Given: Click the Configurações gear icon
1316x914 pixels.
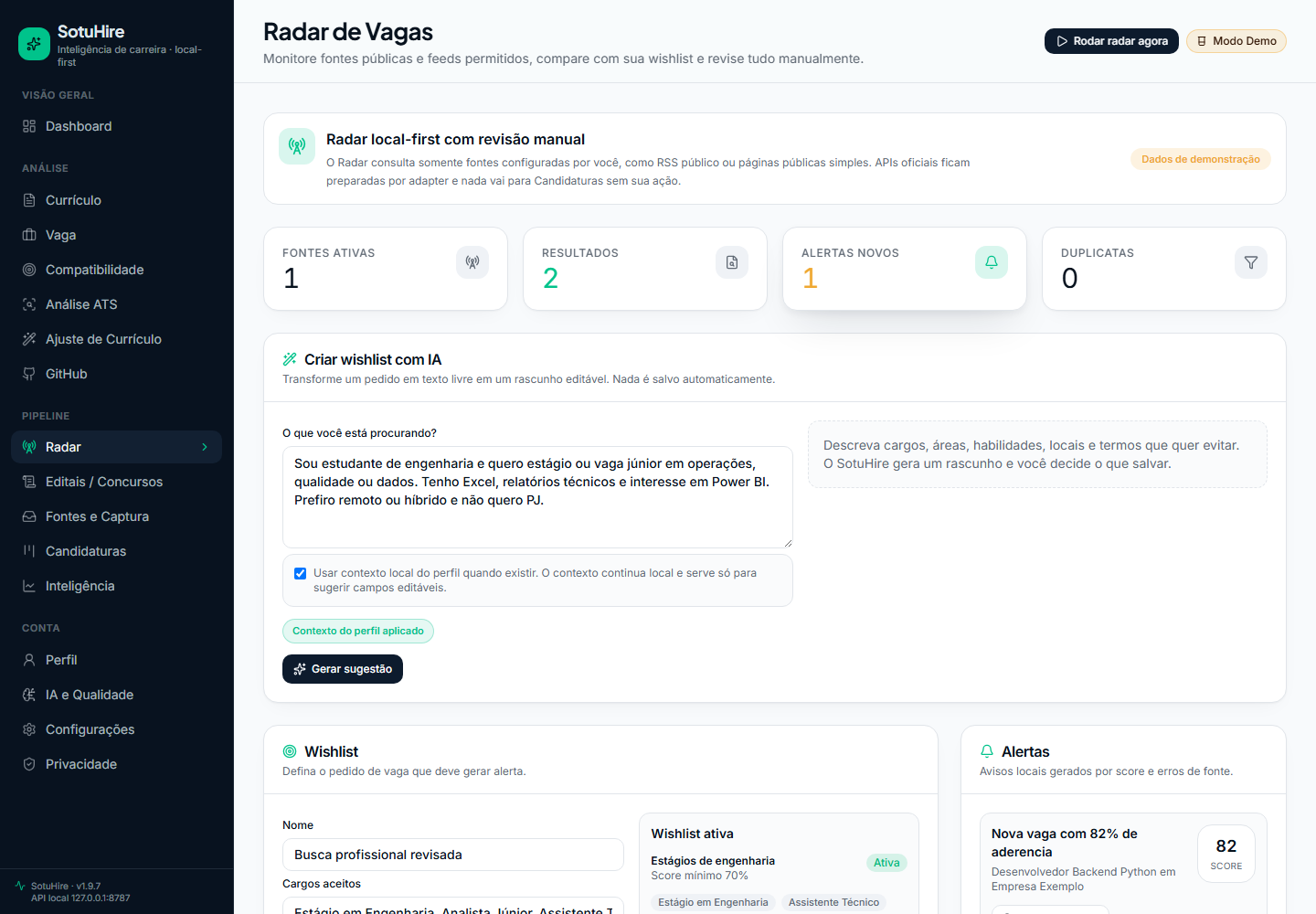Looking at the screenshot, I should coord(29,729).
